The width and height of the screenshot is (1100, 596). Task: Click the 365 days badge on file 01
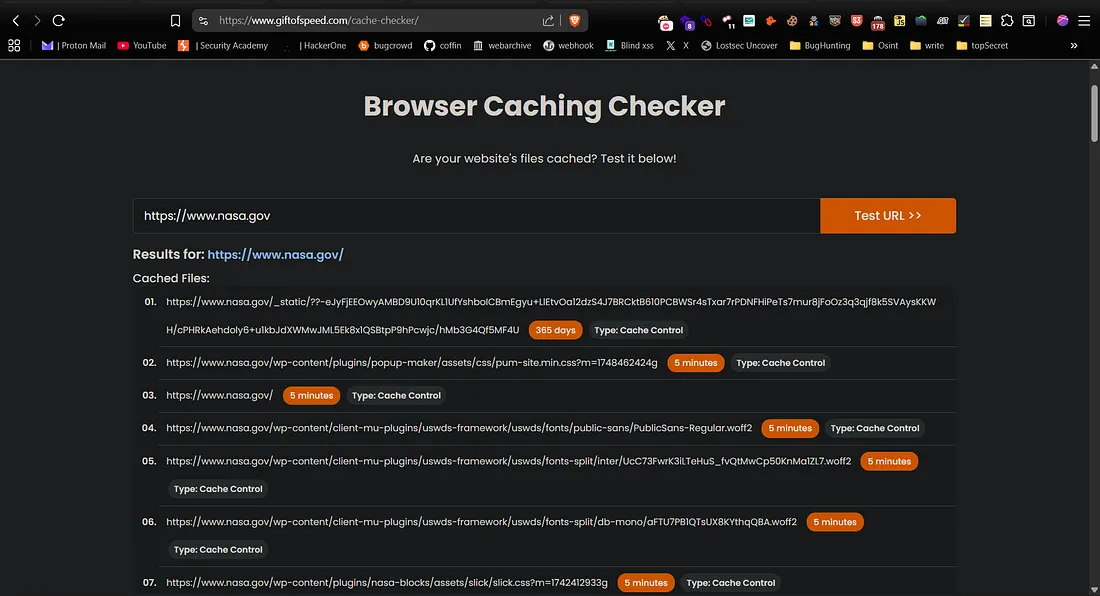555,330
